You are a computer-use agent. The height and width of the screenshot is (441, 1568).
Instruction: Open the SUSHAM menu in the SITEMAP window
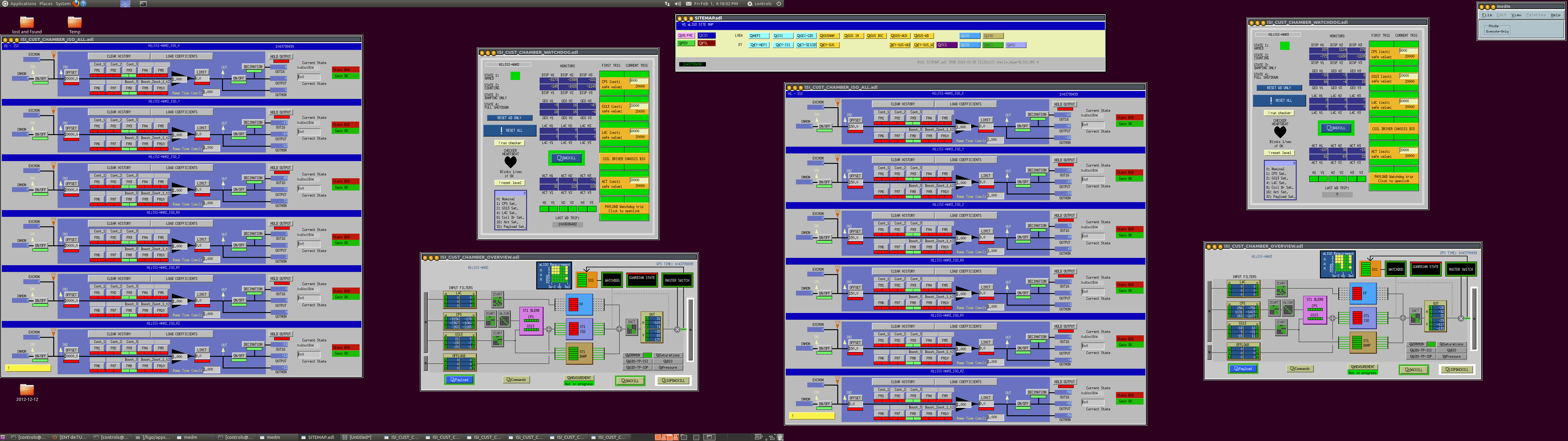point(829,36)
